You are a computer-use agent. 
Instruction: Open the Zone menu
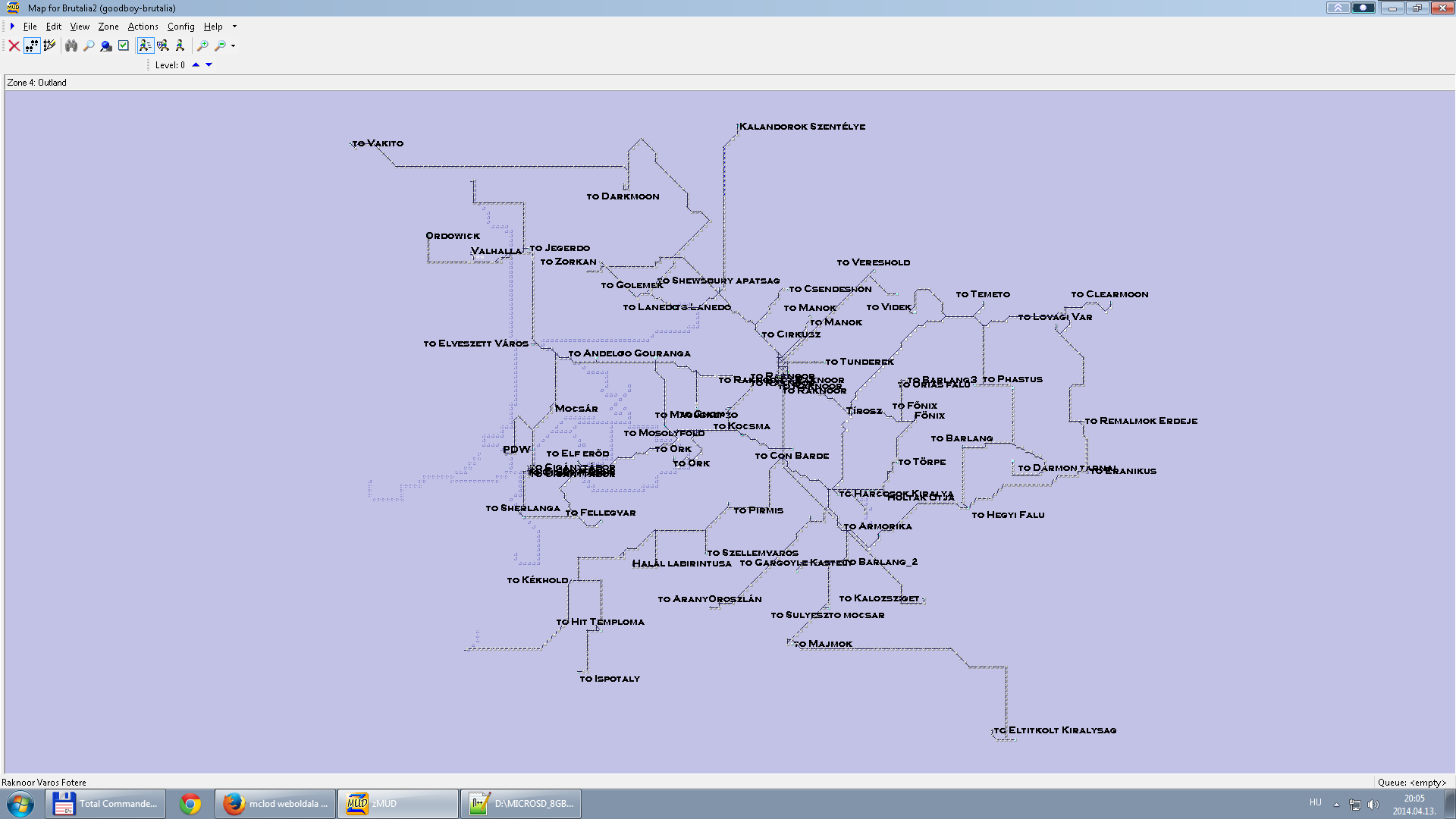pos(108,27)
